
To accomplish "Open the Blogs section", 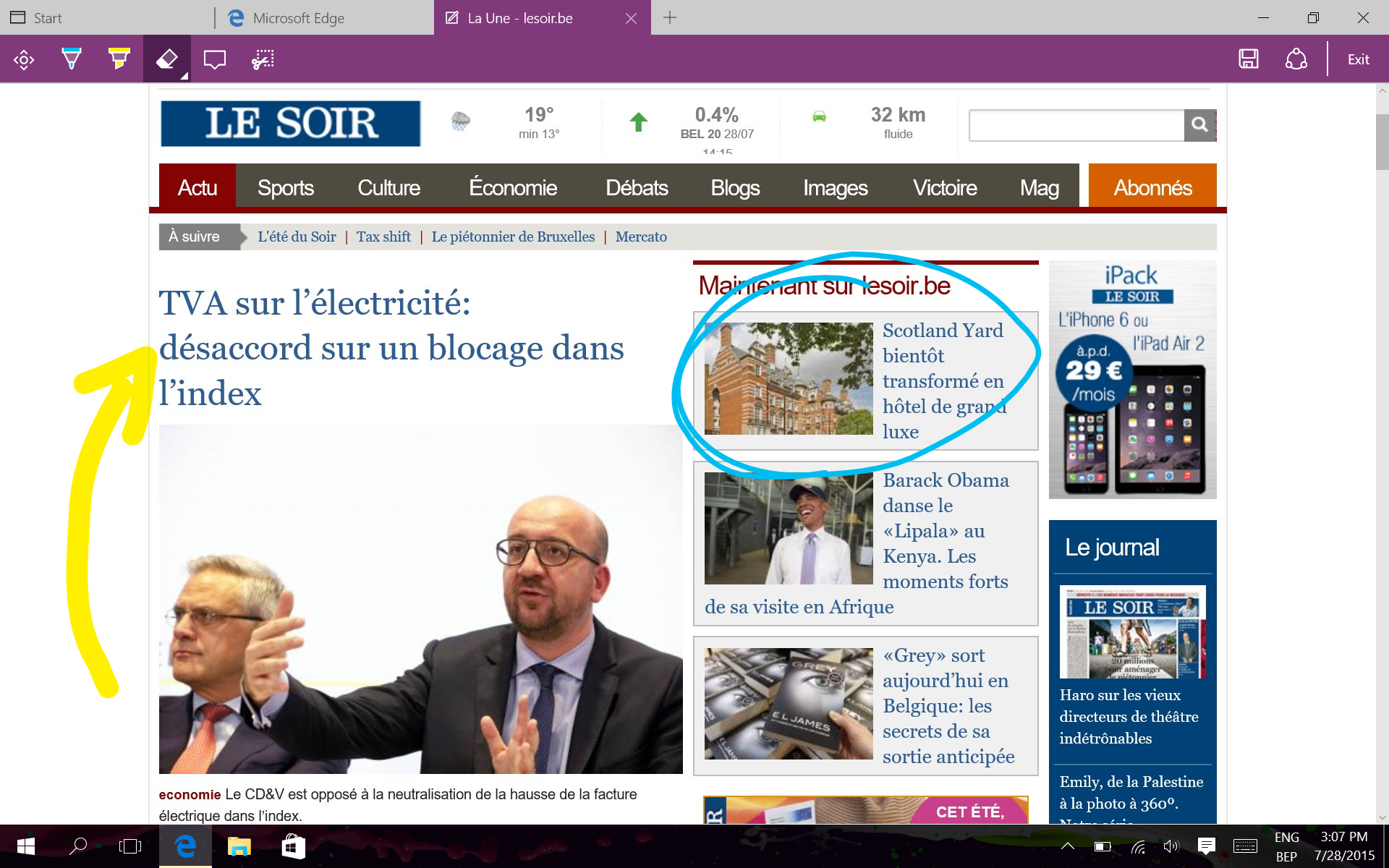I will point(735,187).
